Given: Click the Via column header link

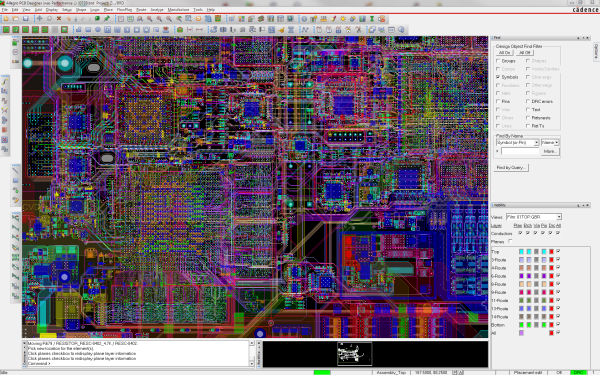Looking at the screenshot, I should click(x=536, y=225).
